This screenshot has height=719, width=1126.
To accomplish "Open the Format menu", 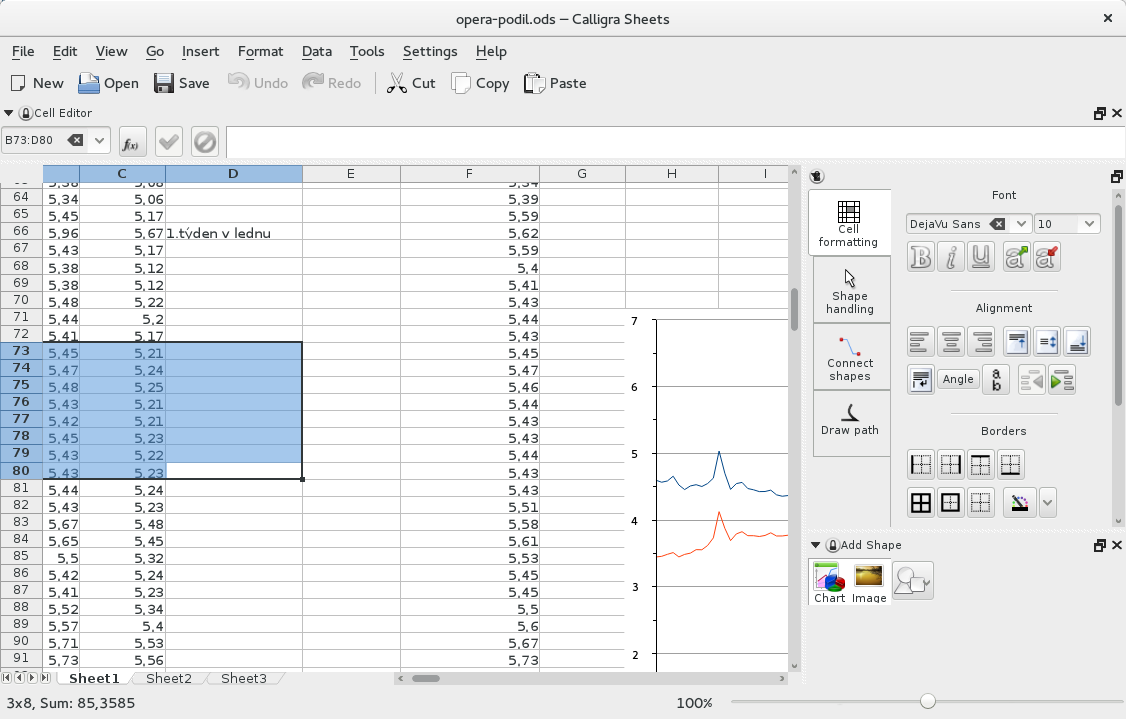I will (260, 51).
